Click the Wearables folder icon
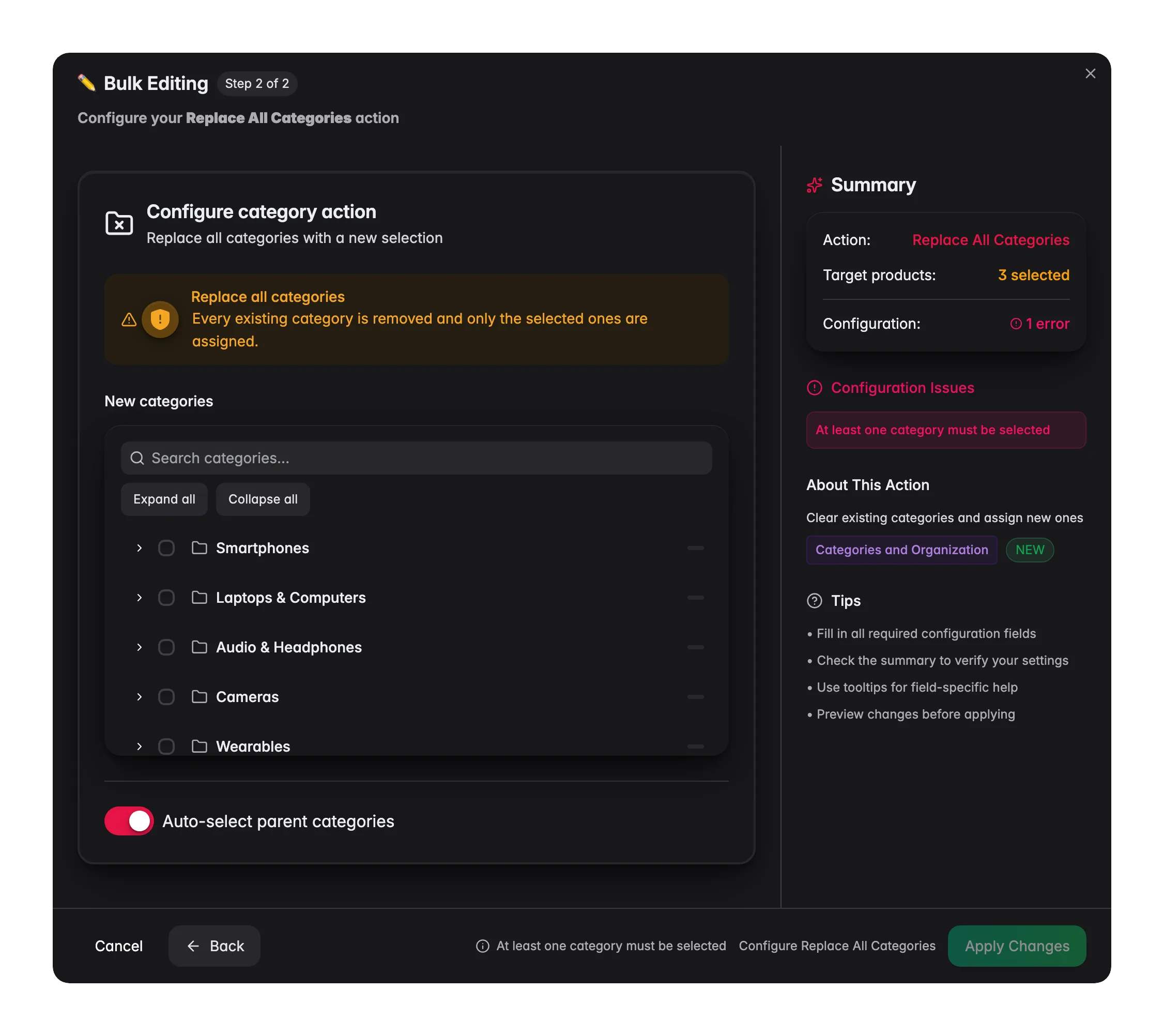The image size is (1164, 1036). tap(200, 746)
